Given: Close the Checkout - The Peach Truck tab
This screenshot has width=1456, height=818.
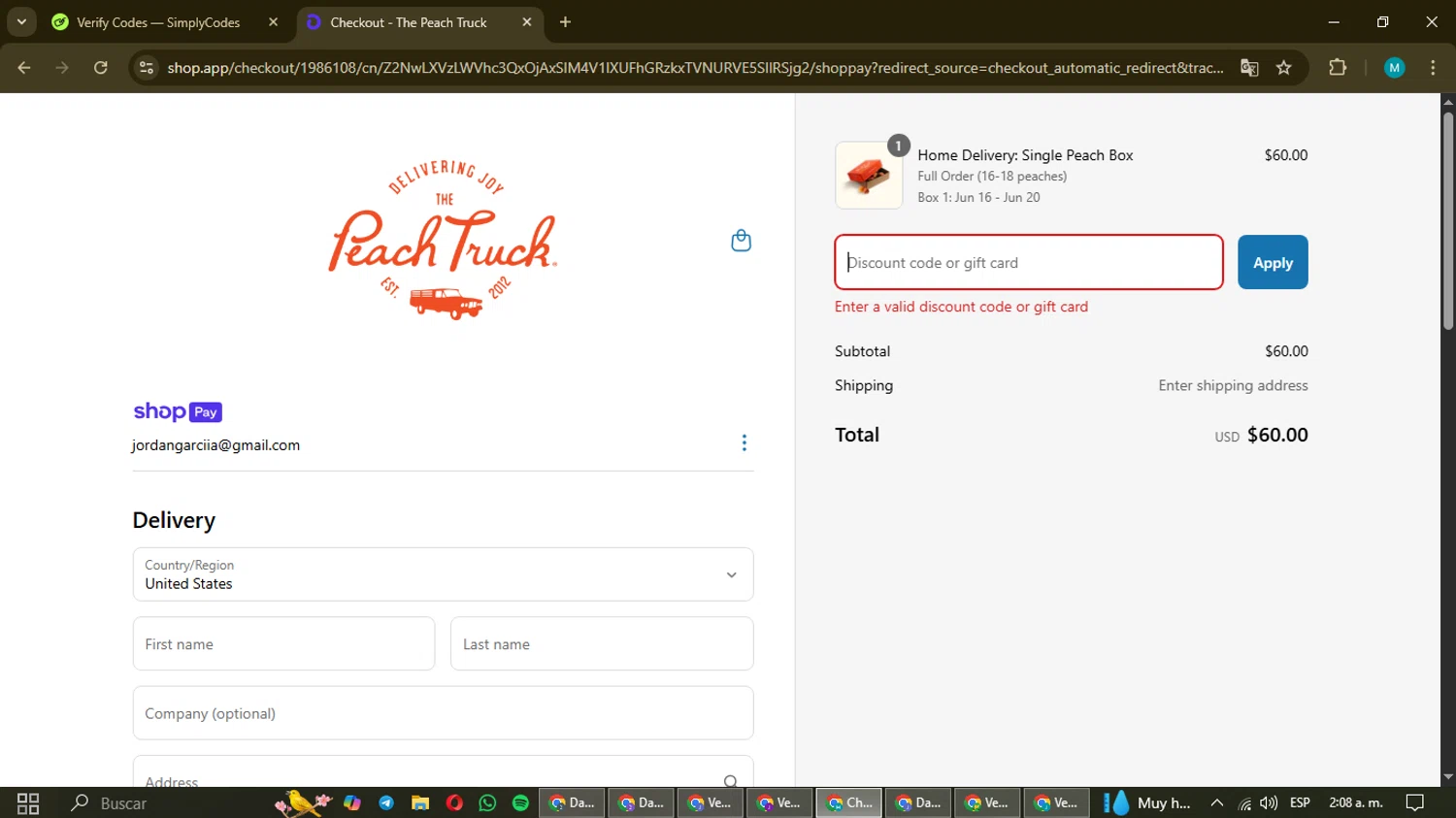Looking at the screenshot, I should [x=527, y=22].
